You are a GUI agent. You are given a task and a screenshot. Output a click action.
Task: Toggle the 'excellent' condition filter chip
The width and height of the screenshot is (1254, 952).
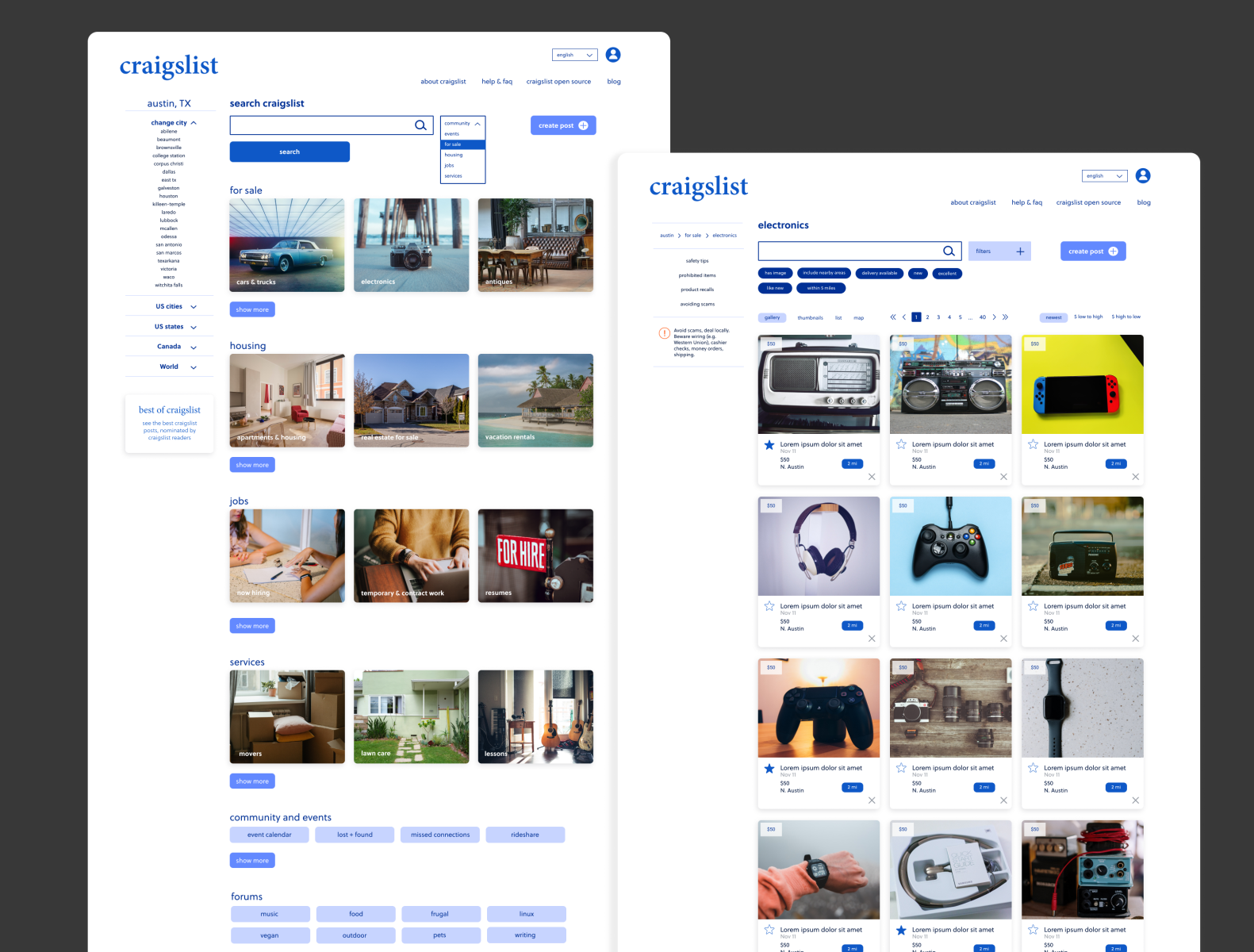point(947,273)
